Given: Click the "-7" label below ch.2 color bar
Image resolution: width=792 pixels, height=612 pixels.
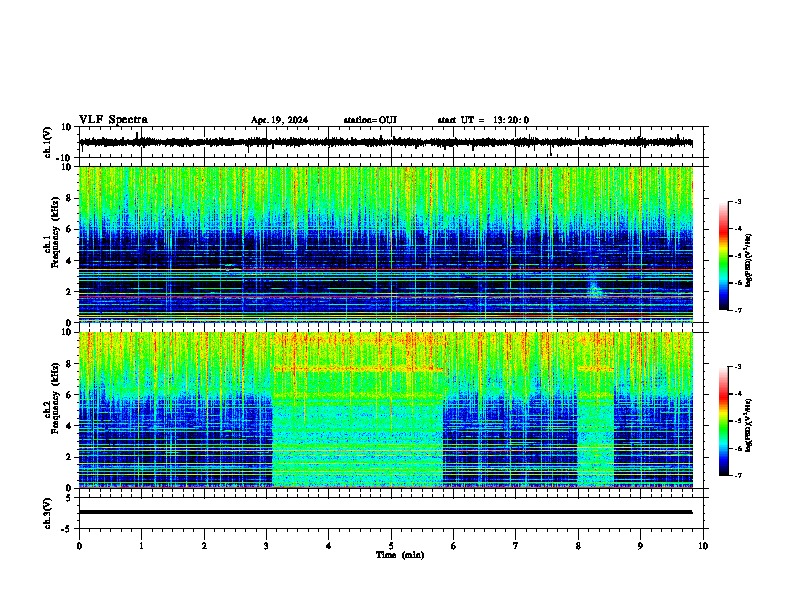Looking at the screenshot, I should [737, 476].
